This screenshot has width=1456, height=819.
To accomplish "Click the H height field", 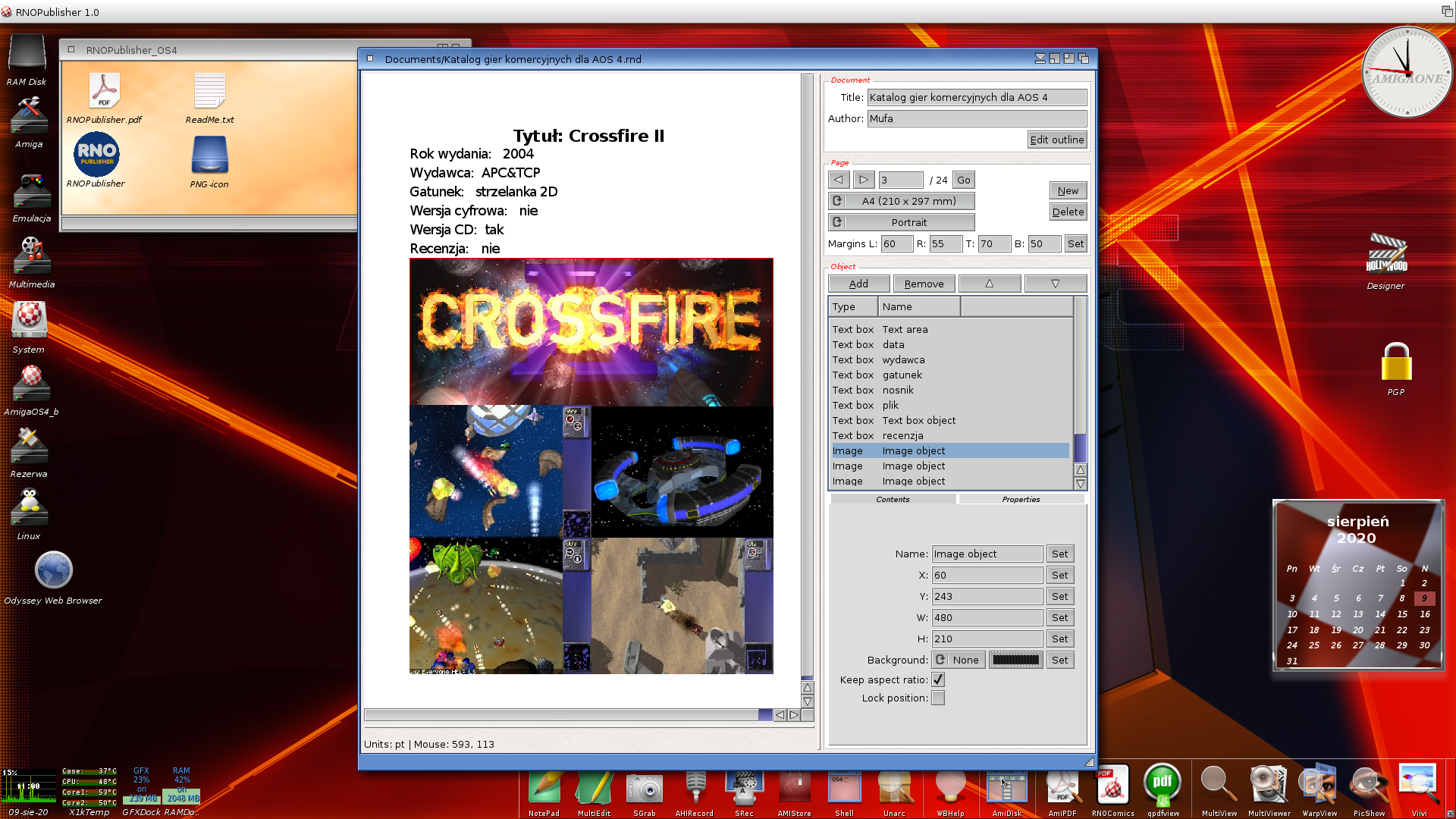I will click(x=987, y=639).
